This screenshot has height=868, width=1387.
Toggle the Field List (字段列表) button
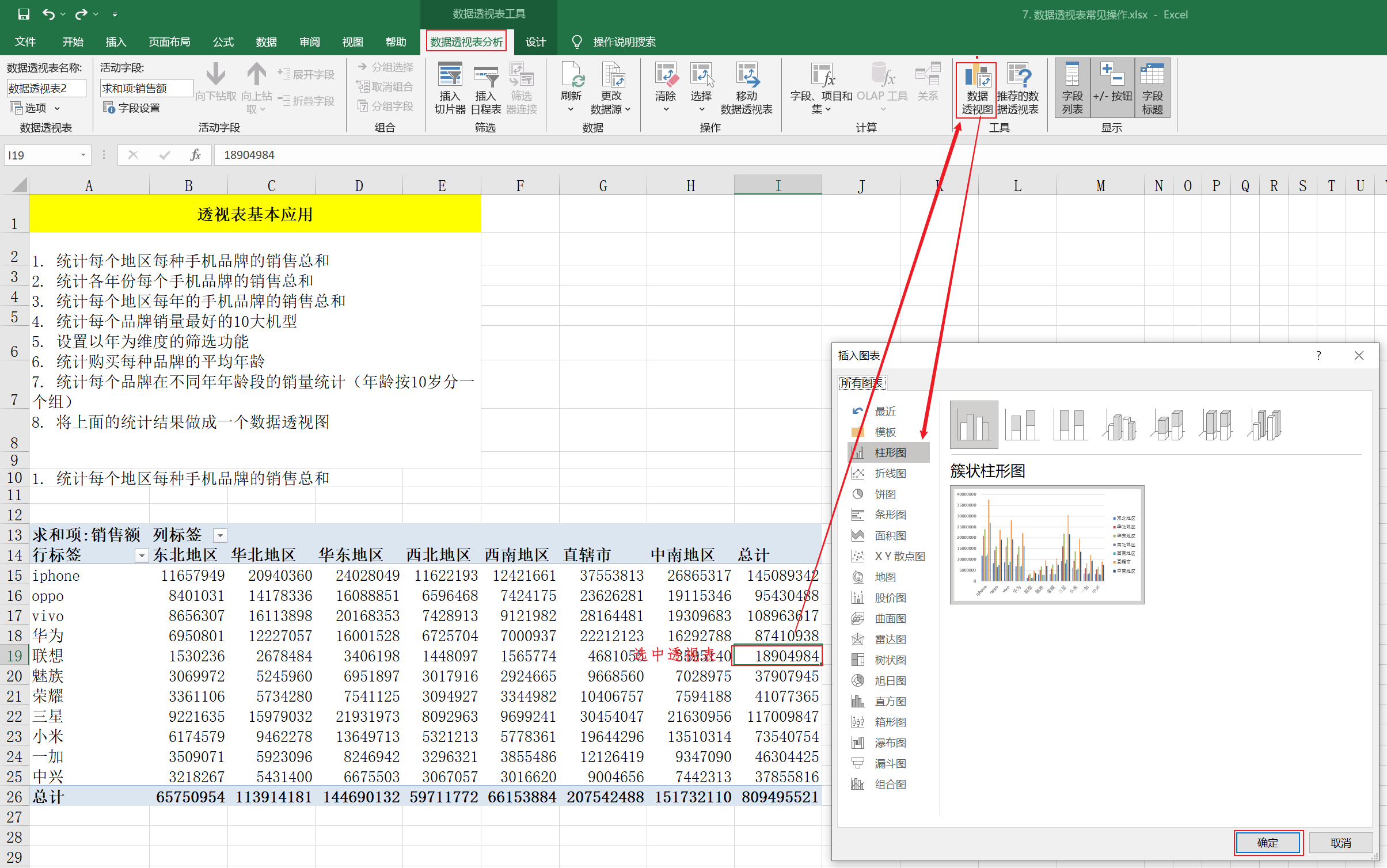(1072, 88)
